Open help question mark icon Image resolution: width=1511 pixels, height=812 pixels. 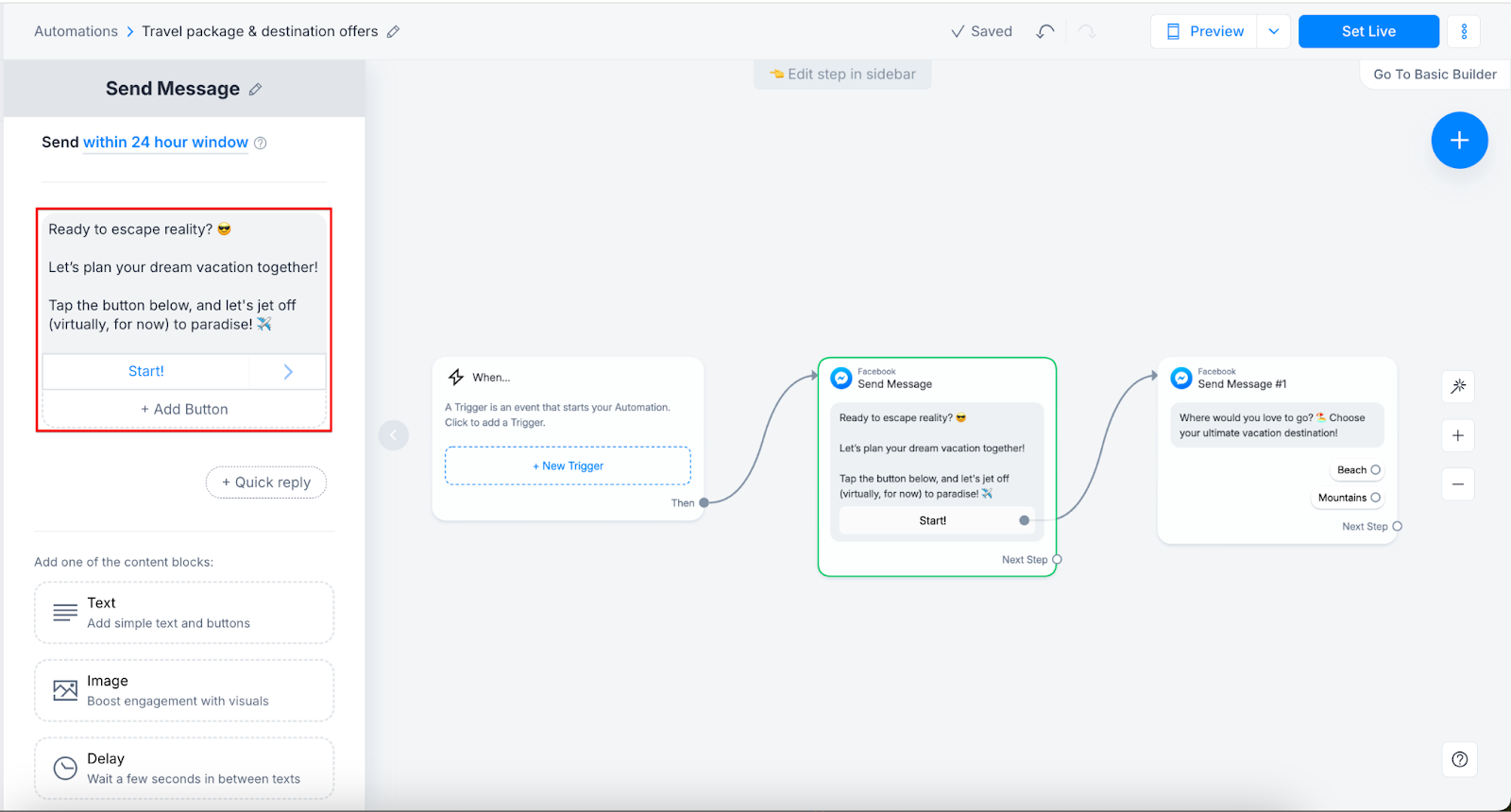click(x=1460, y=759)
